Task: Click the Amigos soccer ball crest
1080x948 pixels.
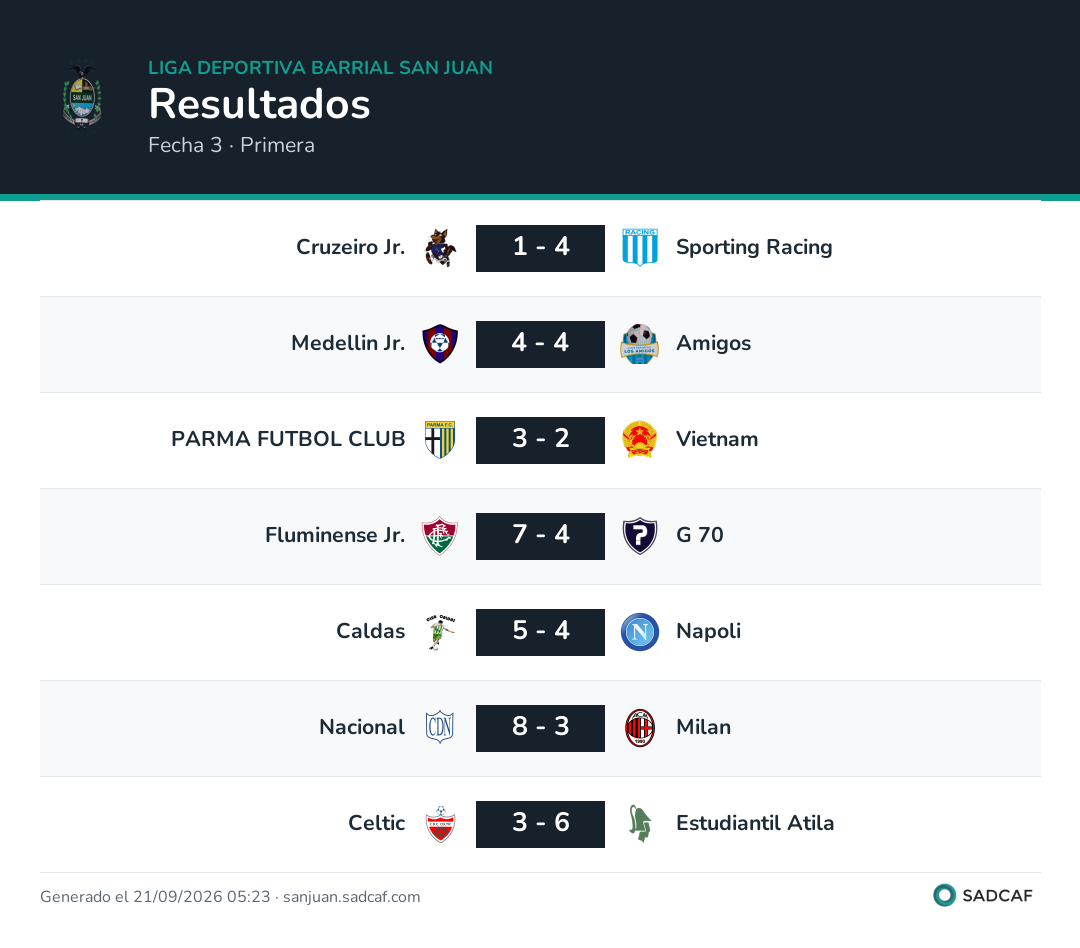Action: coord(640,344)
